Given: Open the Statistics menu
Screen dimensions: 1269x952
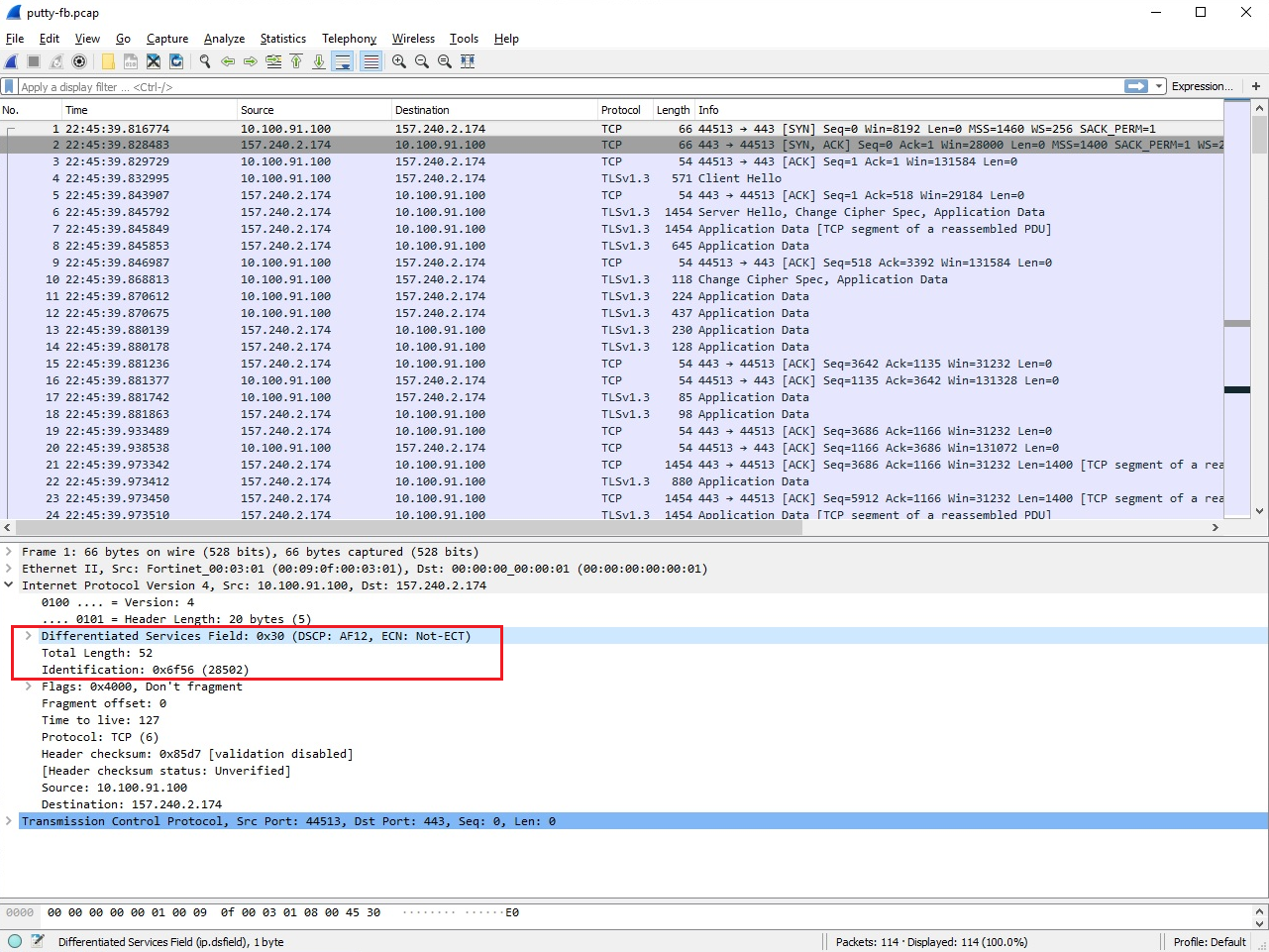Looking at the screenshot, I should (x=282, y=39).
